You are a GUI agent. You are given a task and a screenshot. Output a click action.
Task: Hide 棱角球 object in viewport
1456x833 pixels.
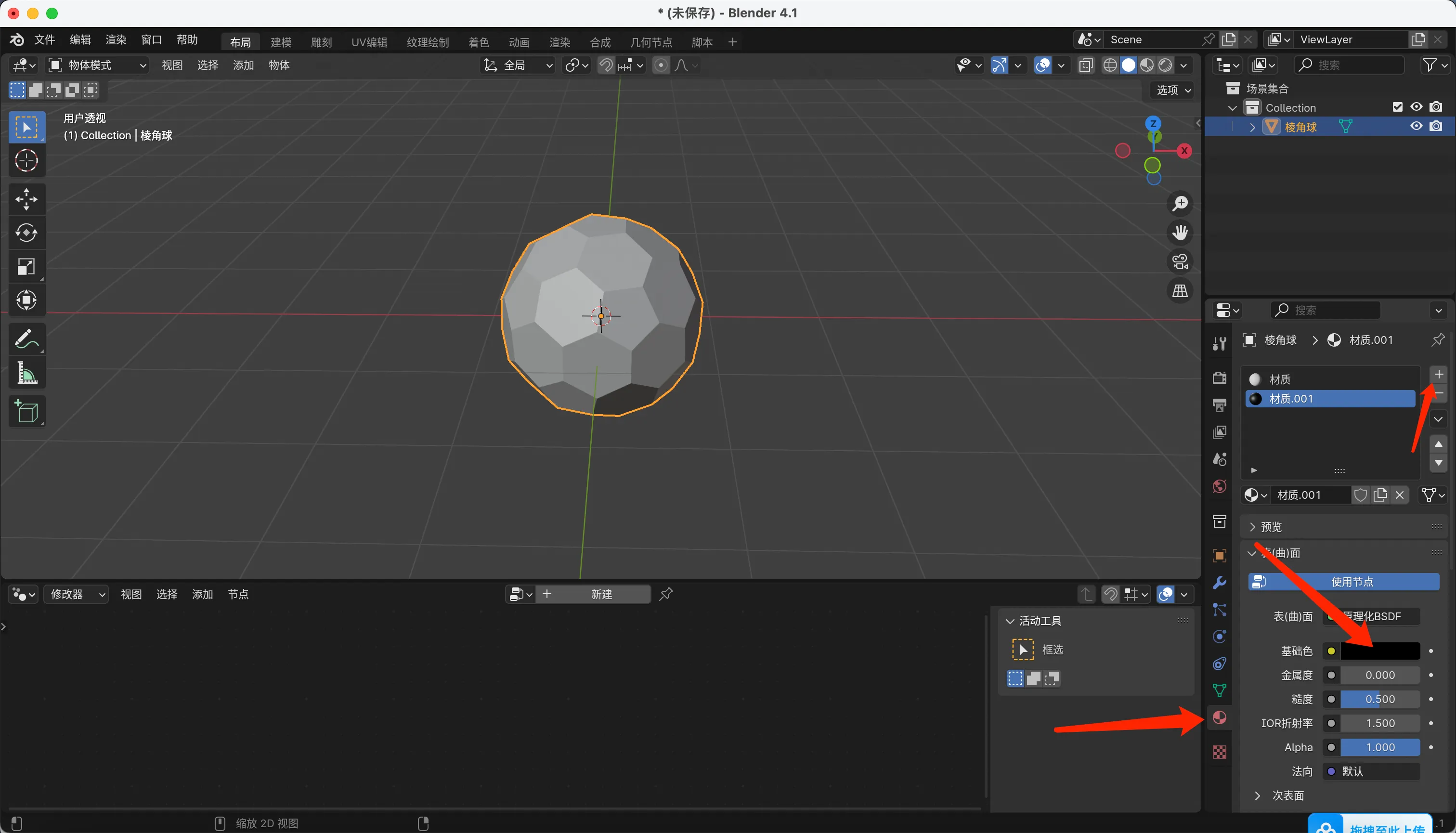click(x=1416, y=127)
